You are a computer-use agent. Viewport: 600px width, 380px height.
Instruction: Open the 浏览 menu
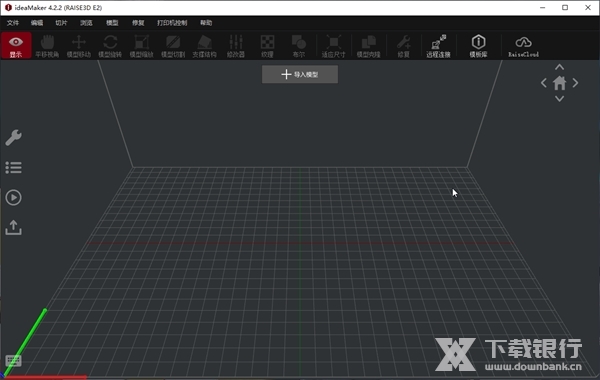pyautogui.click(x=86, y=23)
